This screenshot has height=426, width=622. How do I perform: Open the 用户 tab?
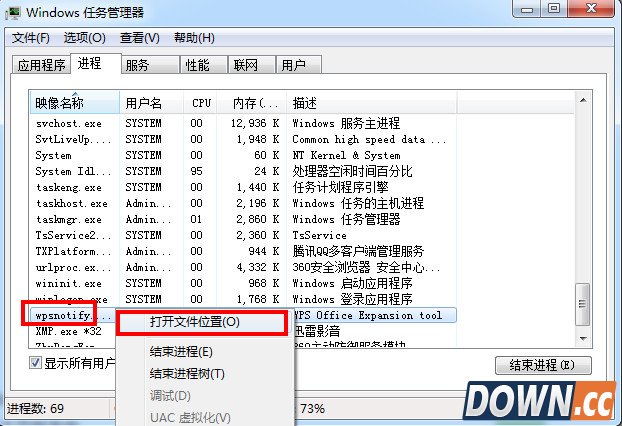click(298, 65)
